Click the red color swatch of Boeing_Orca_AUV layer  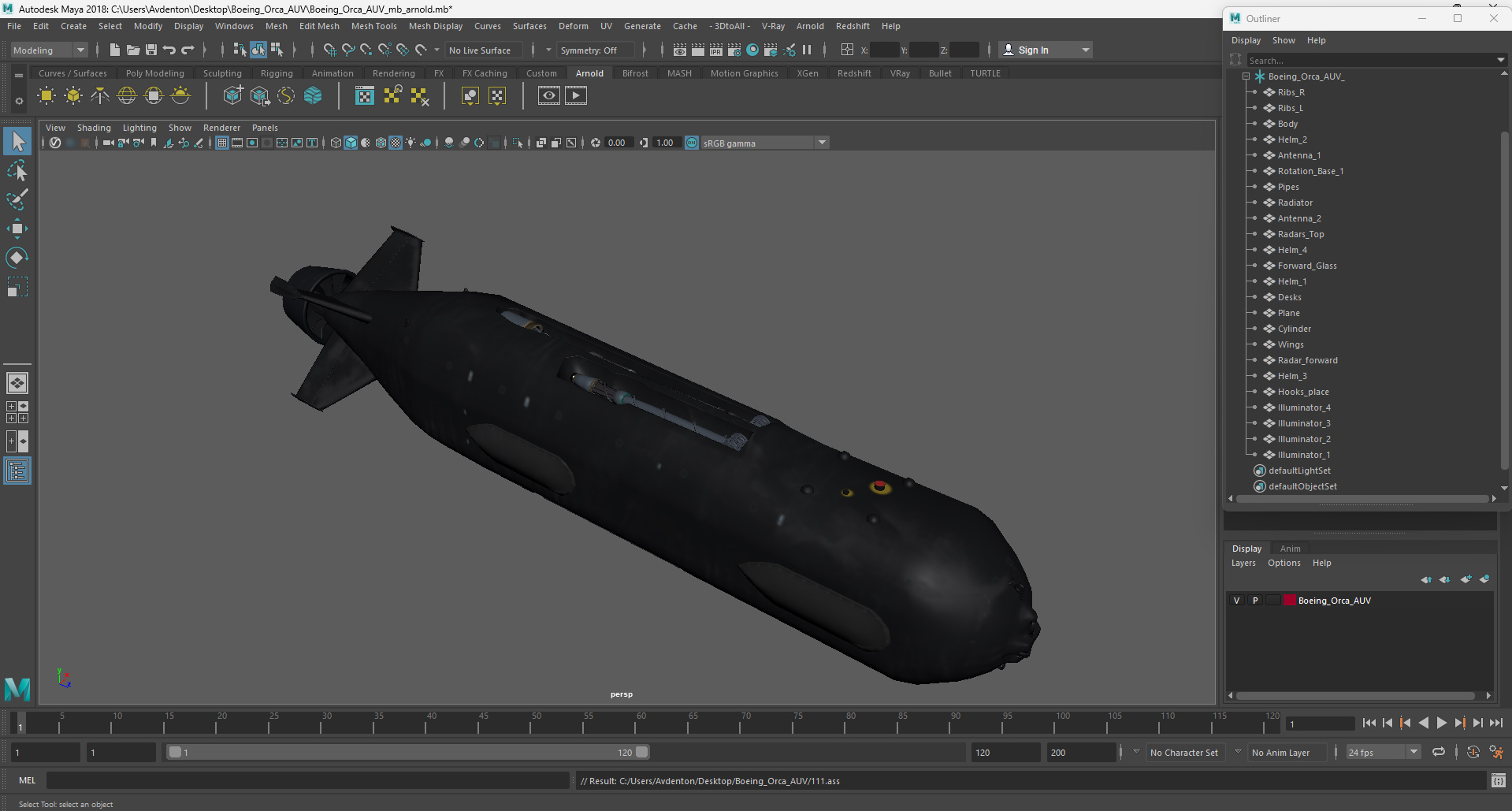tap(1290, 601)
